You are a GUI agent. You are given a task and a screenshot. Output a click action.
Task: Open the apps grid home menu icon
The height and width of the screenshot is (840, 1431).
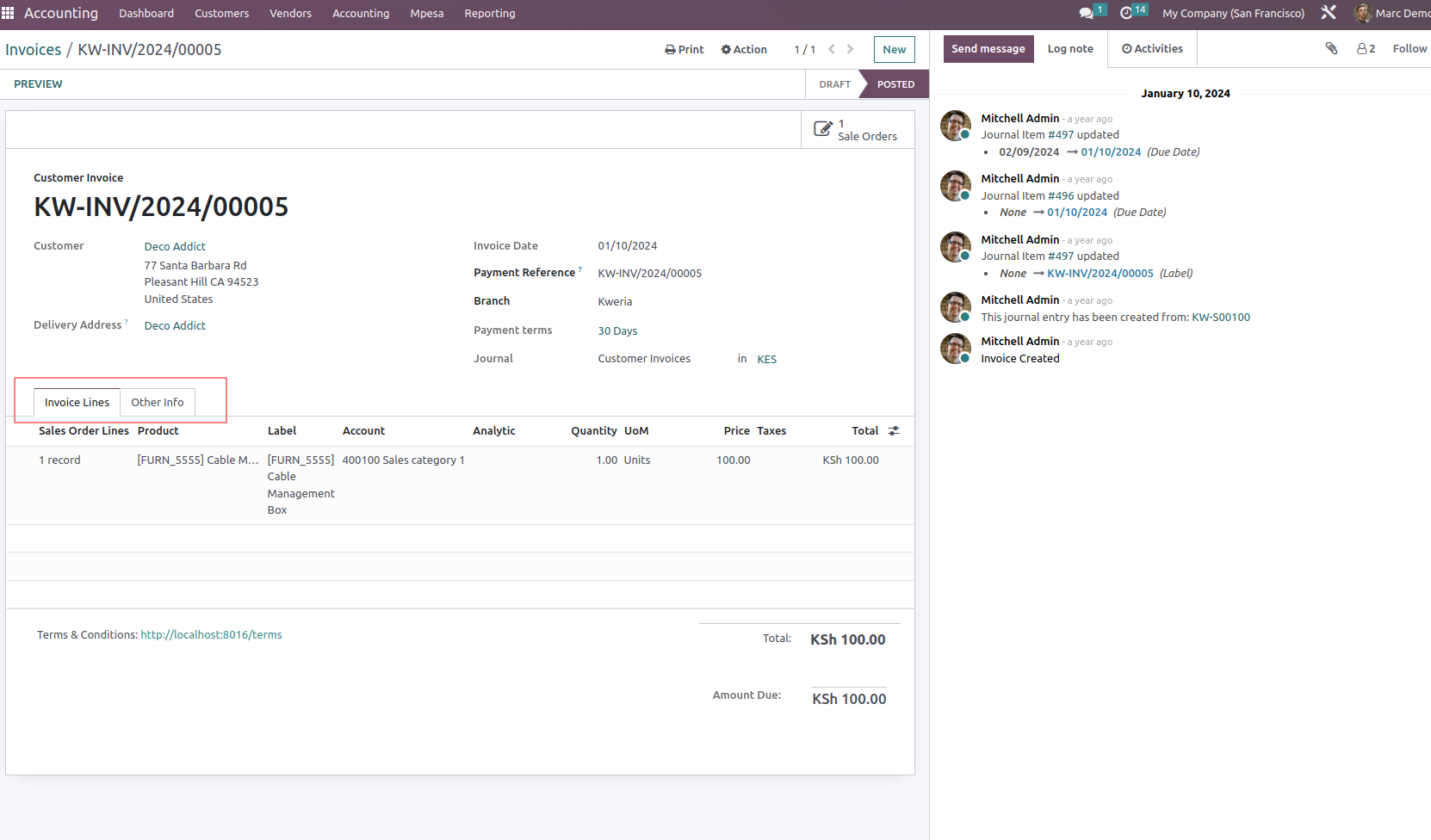click(9, 13)
